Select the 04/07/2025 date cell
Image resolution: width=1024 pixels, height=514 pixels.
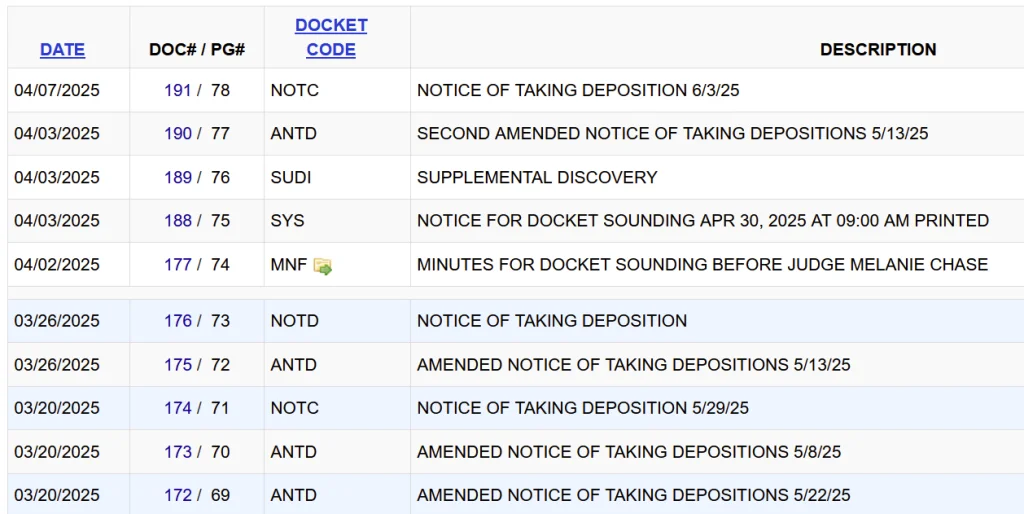pos(57,90)
